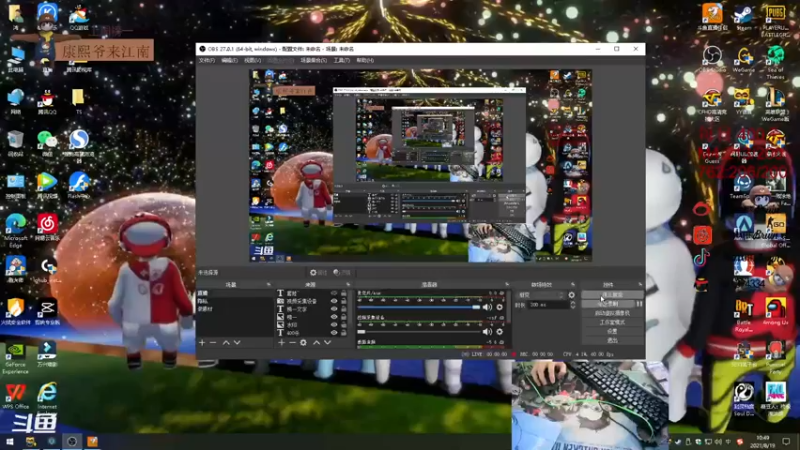Toggle visibility of first text source row
The height and width of the screenshot is (450, 800).
334,293
